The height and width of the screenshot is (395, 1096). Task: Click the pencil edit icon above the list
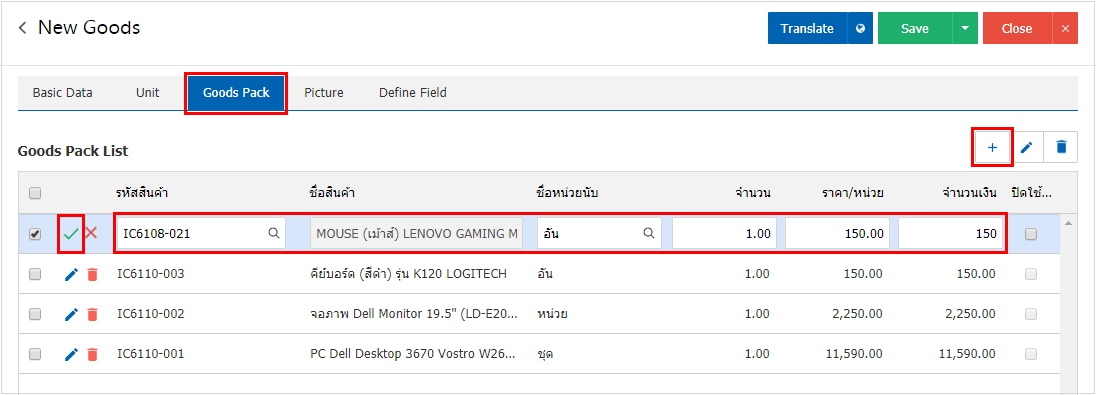pos(1027,147)
